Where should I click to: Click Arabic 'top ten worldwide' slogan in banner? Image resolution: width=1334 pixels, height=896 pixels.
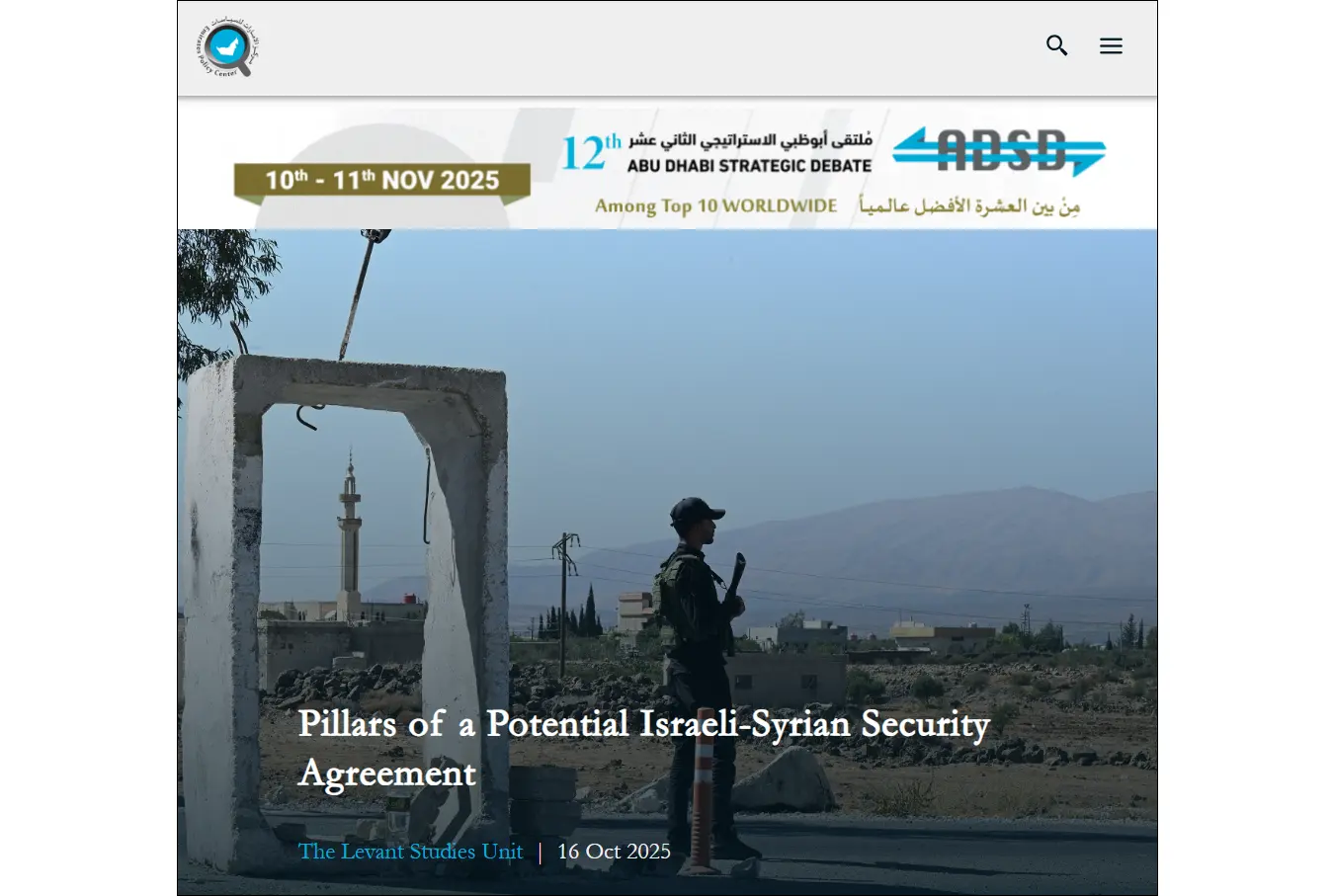(x=969, y=205)
